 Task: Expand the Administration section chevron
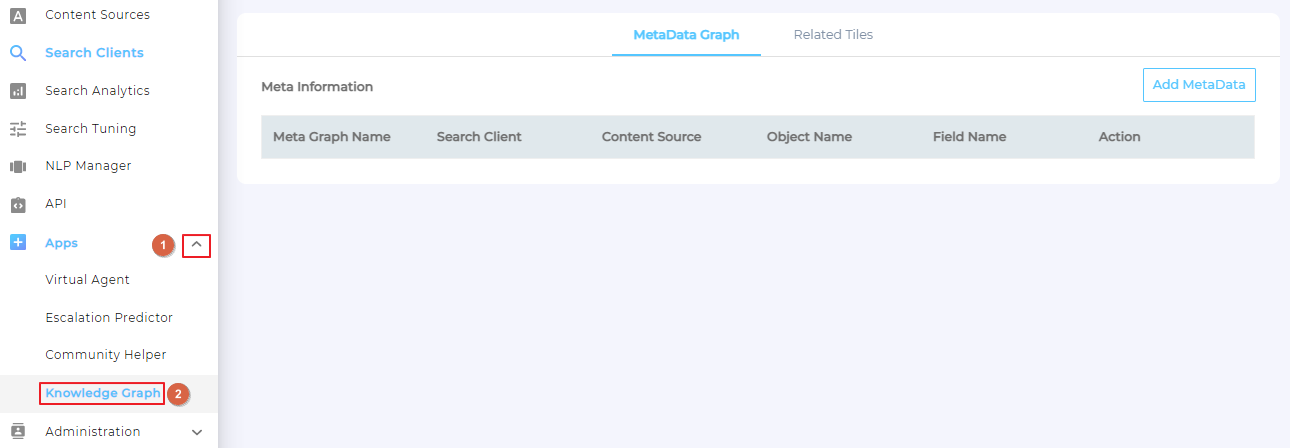197,432
